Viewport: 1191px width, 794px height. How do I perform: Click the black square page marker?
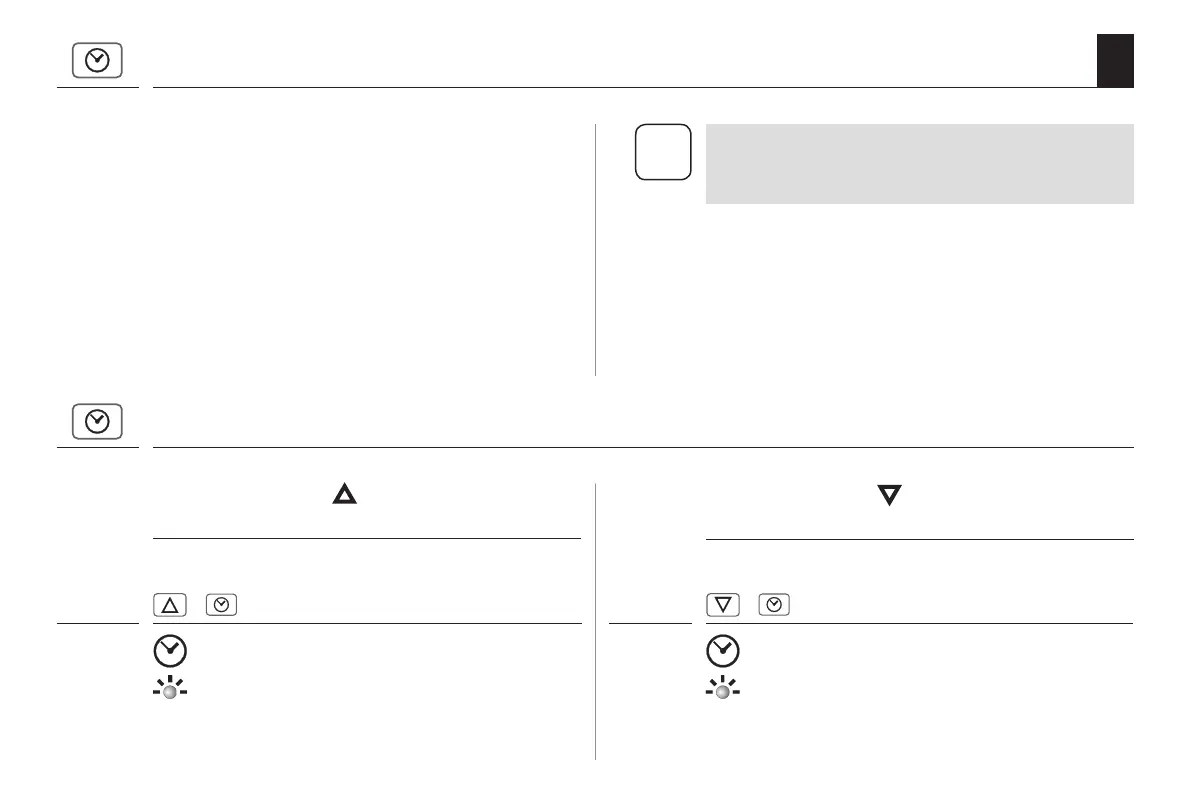1115,60
